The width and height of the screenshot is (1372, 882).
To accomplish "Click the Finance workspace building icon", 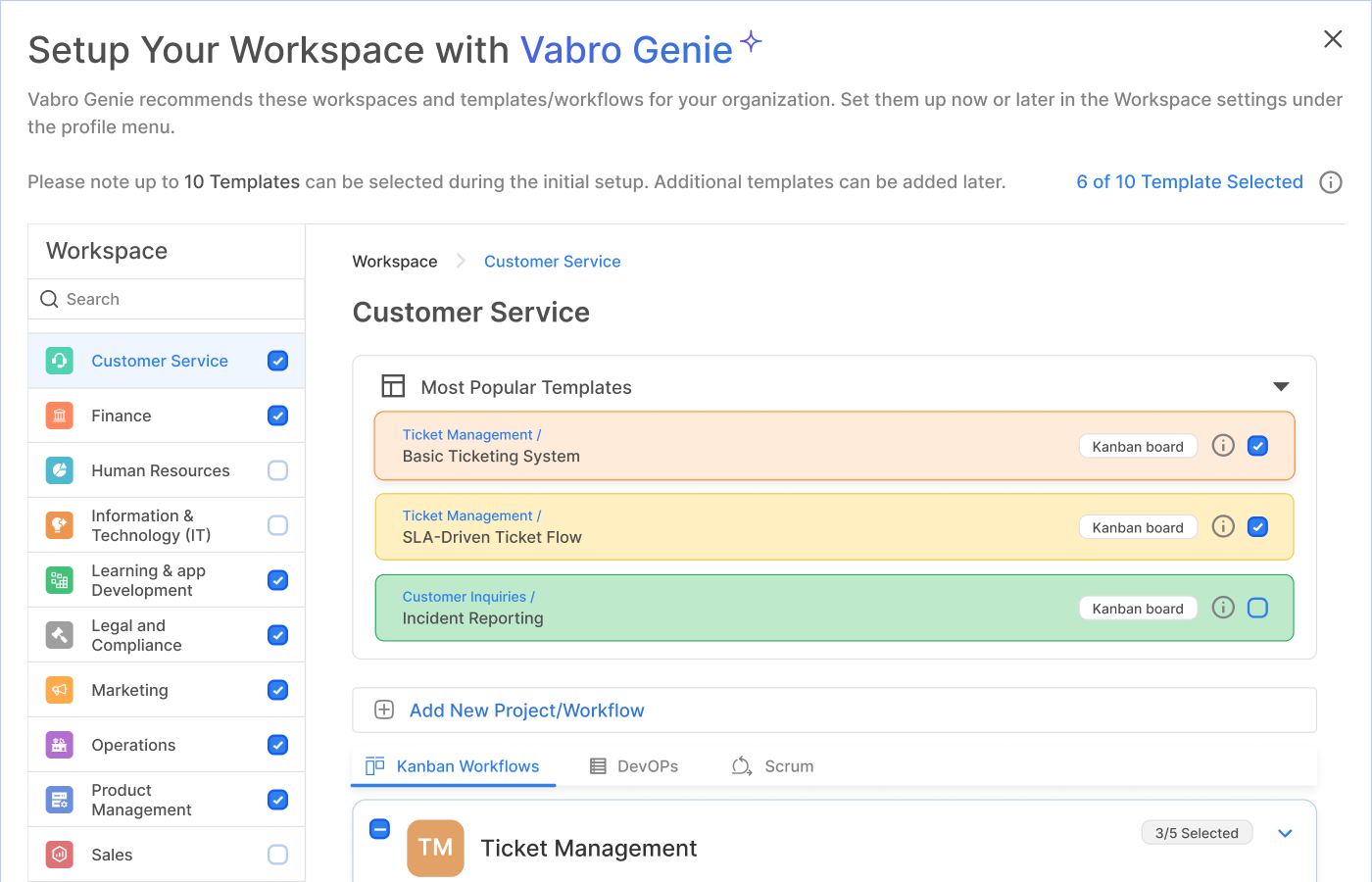I will point(60,416).
